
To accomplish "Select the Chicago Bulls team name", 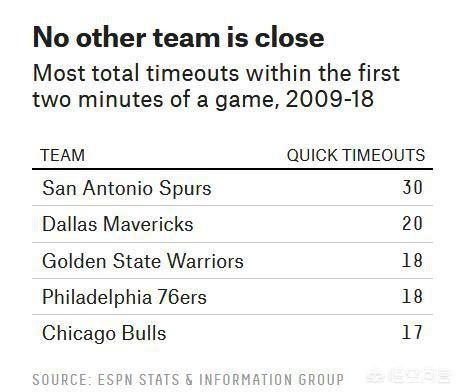I will pos(104,333).
